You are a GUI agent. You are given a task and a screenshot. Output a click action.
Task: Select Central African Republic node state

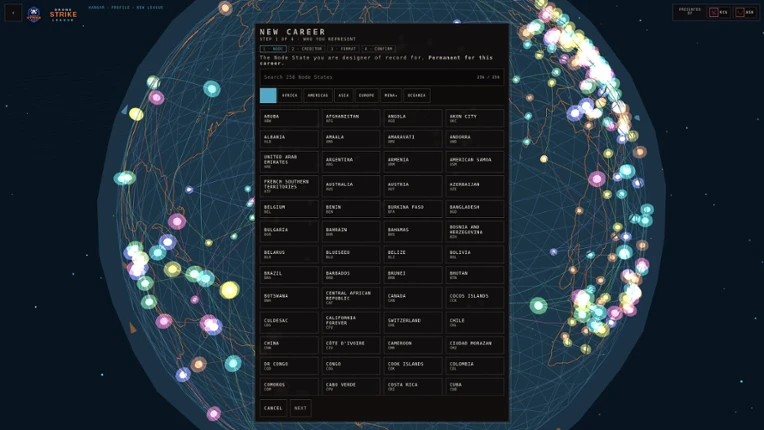pos(351,298)
